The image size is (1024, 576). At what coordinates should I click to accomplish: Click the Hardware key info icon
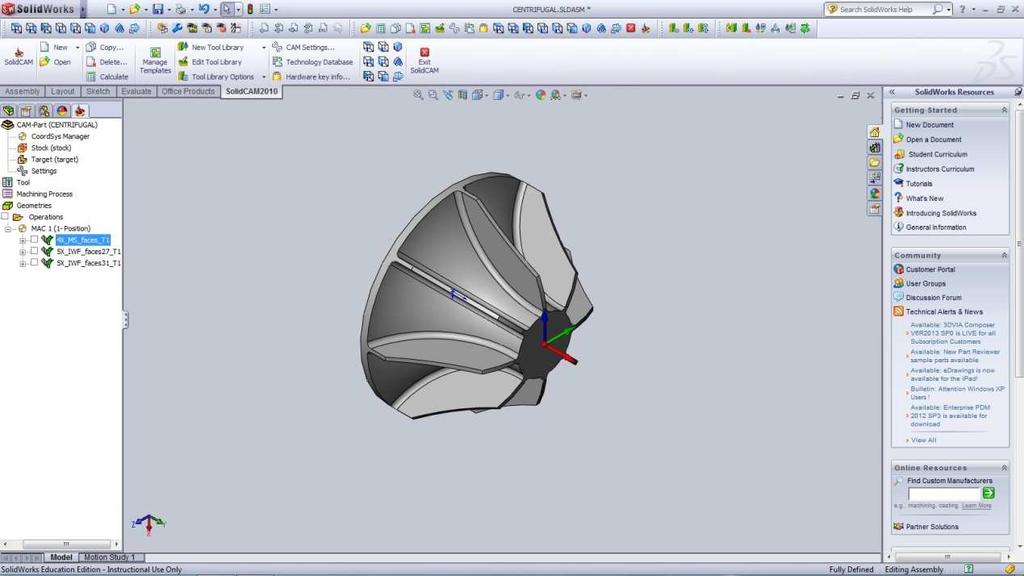coord(277,76)
